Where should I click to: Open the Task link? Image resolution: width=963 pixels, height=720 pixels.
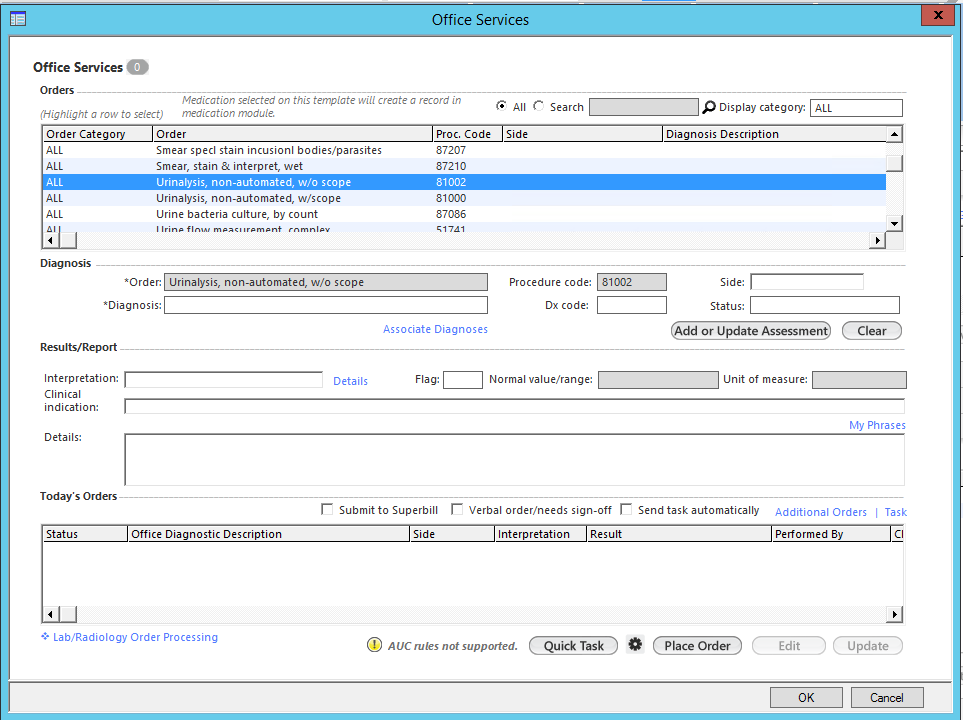coord(895,512)
